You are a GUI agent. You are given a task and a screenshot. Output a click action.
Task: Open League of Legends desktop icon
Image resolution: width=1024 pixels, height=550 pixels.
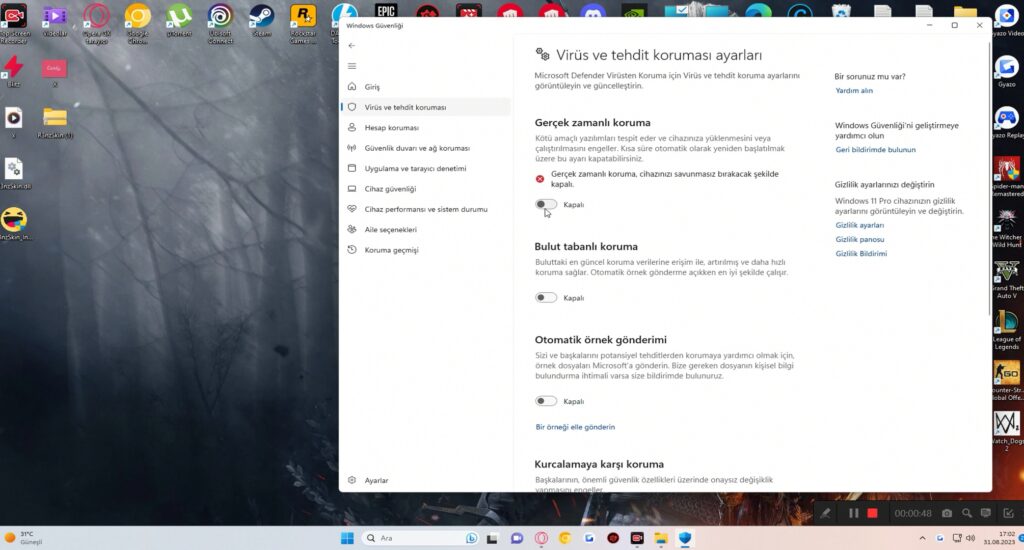point(1007,330)
